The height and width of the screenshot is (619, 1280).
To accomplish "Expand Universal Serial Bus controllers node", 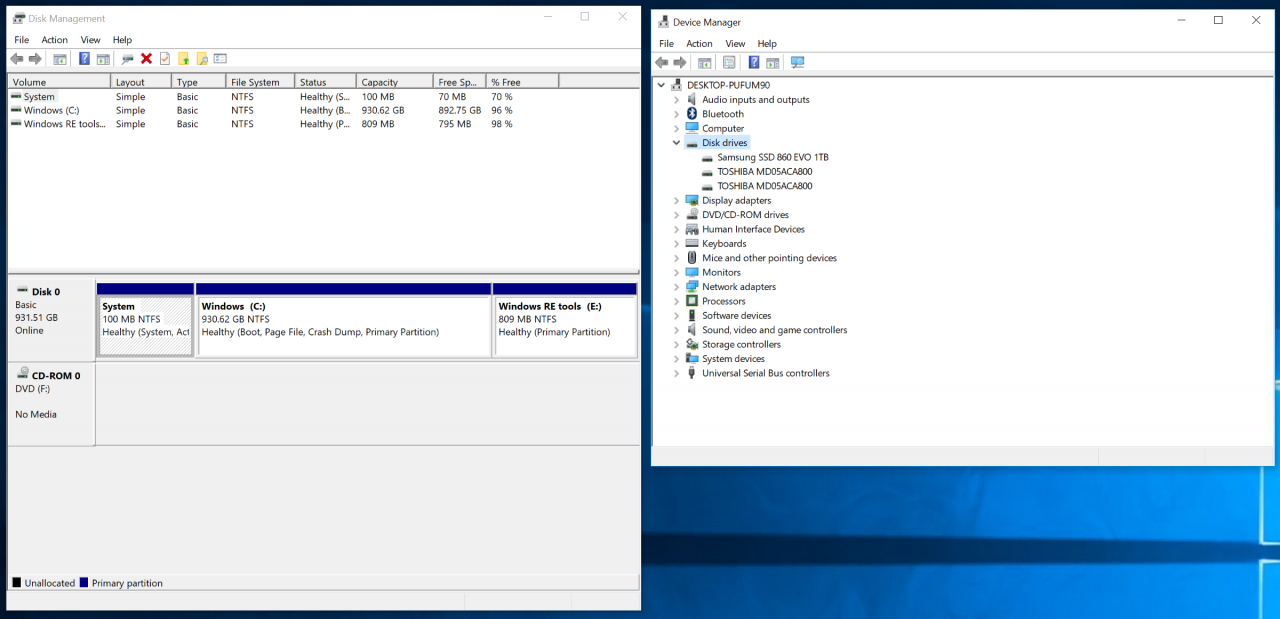I will pos(677,373).
